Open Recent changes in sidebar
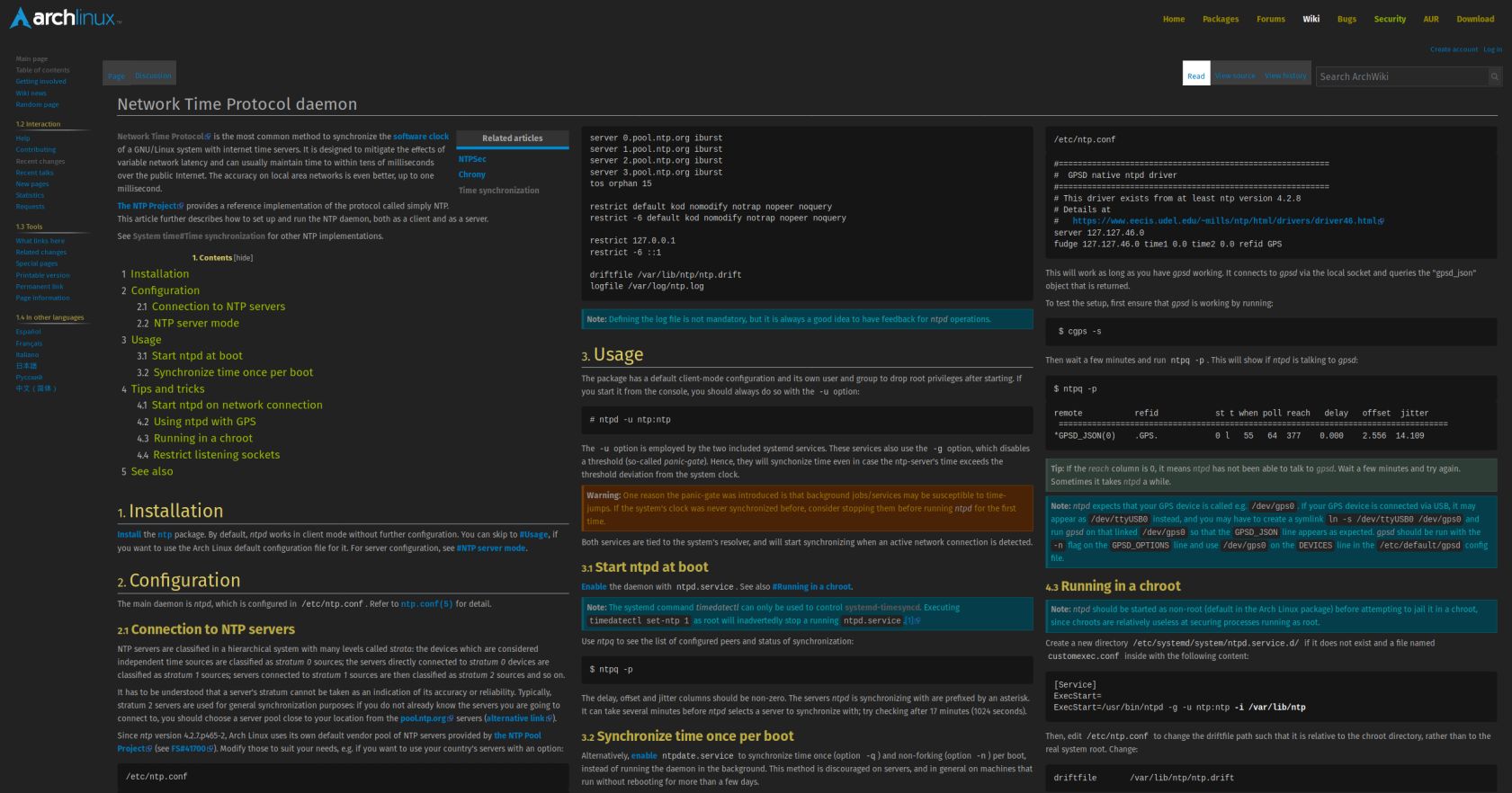Image resolution: width=1512 pixels, height=793 pixels. [40, 161]
